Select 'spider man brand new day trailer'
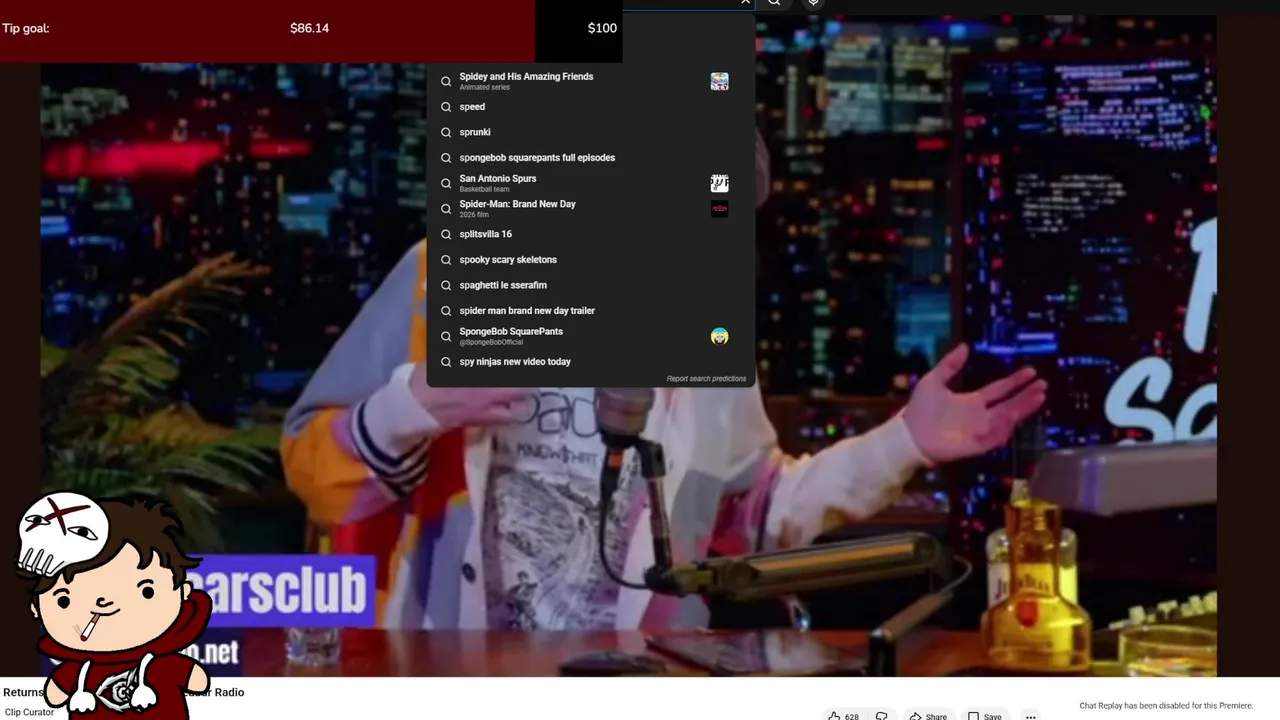This screenshot has width=1280, height=720. coord(590,311)
